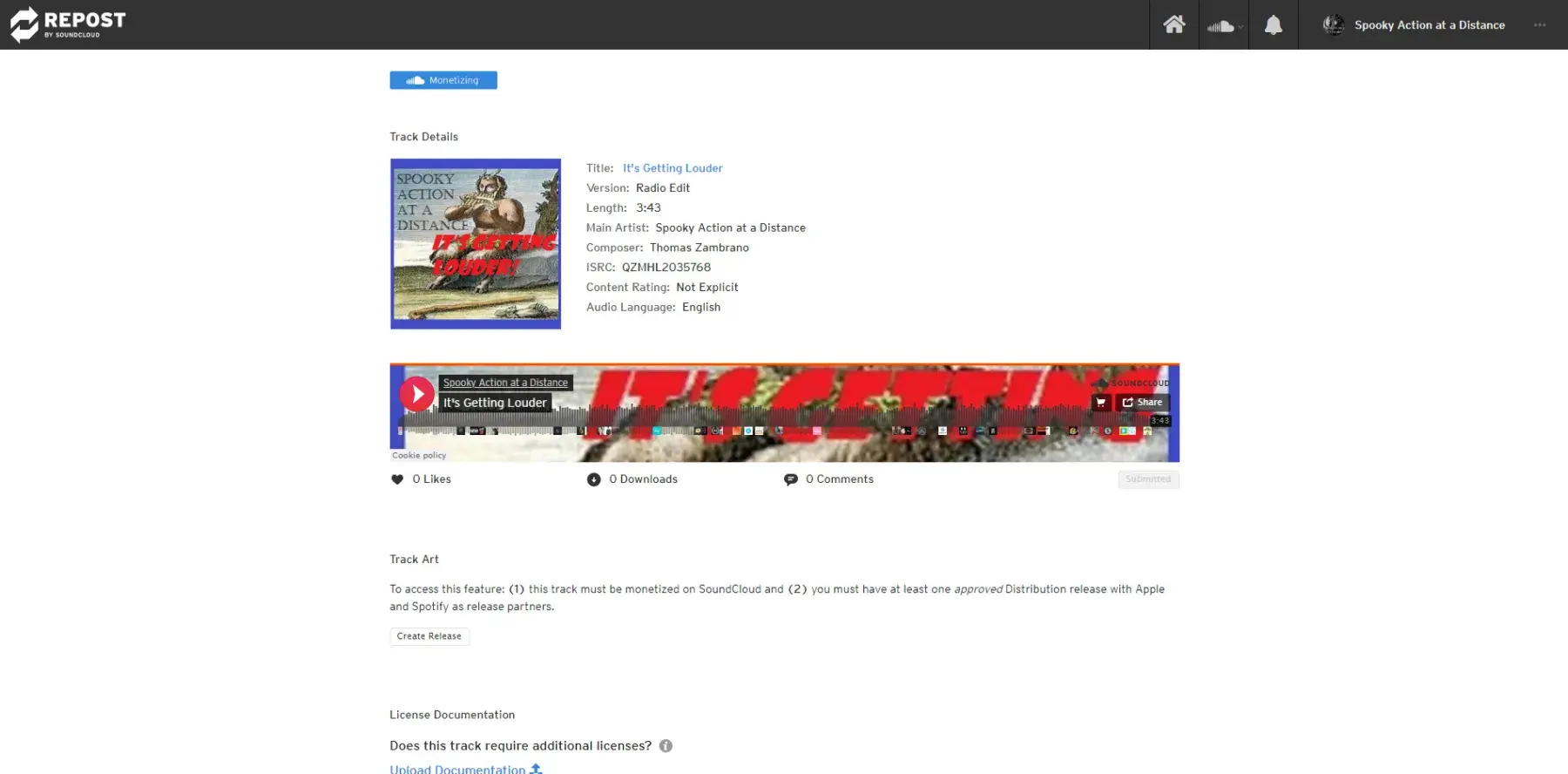This screenshot has width=1568, height=774.
Task: Open the artist name link in player
Action: 505,383
